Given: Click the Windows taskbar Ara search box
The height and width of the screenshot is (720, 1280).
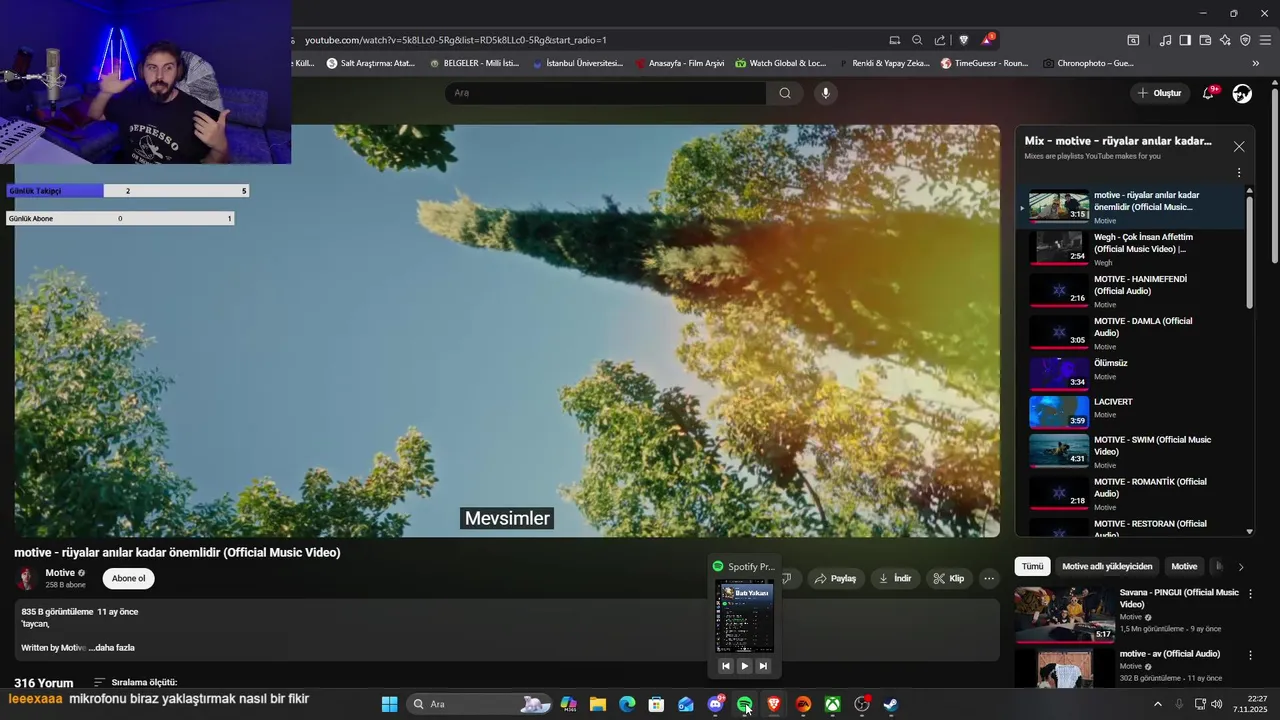Looking at the screenshot, I should click(x=479, y=704).
